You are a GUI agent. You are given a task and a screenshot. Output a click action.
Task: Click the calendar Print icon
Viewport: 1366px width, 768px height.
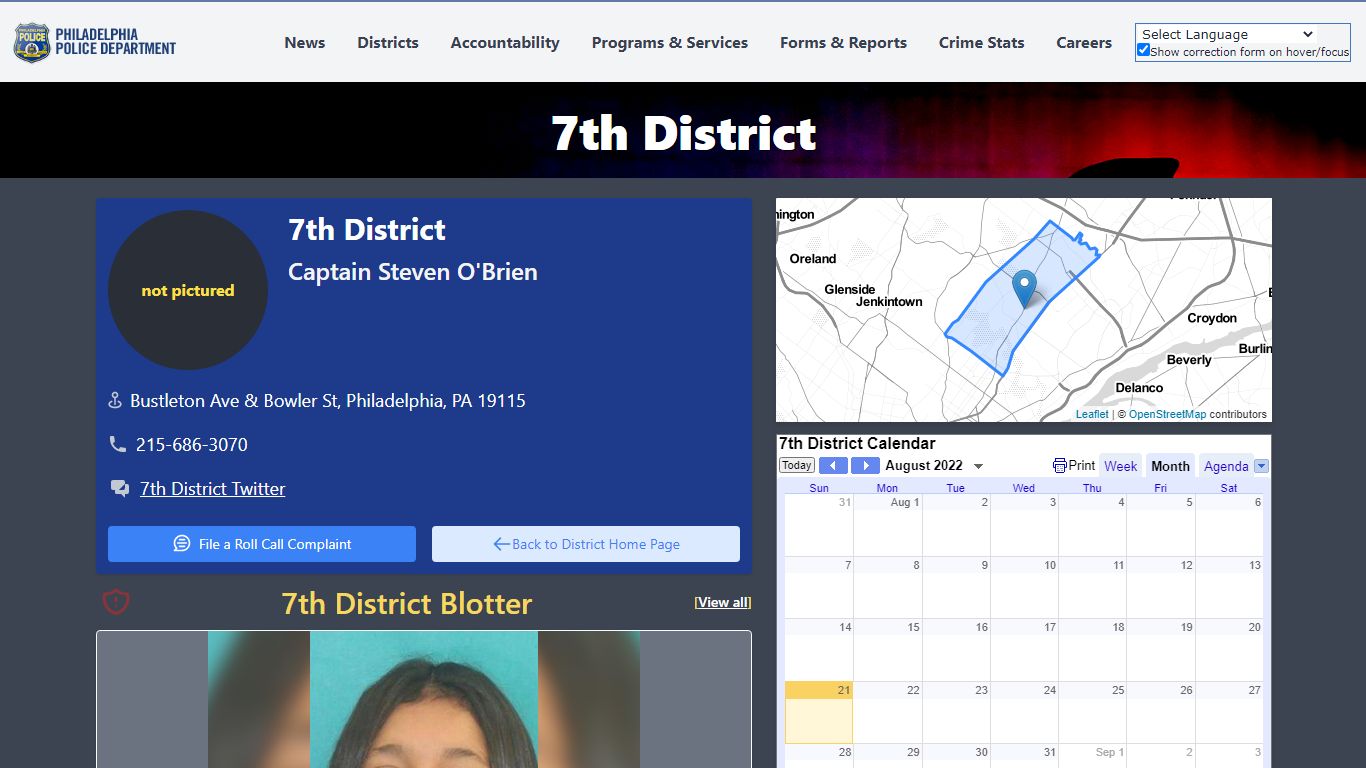tap(1060, 465)
